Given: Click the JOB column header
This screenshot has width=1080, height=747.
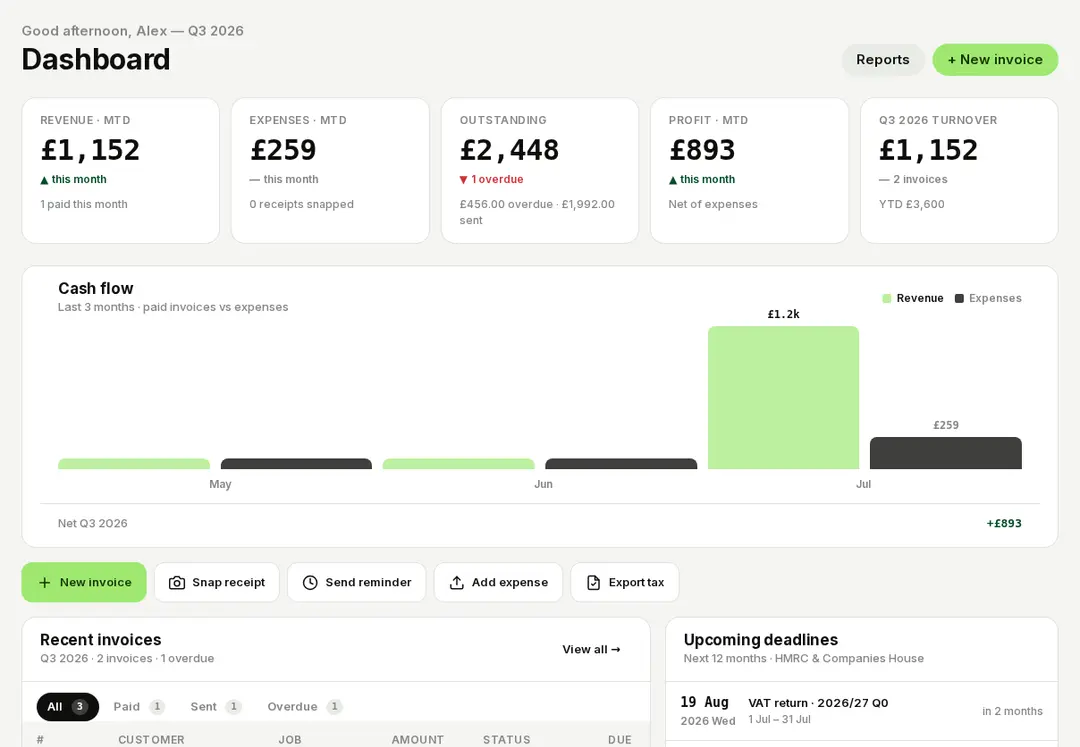Looking at the screenshot, I should 290,739.
